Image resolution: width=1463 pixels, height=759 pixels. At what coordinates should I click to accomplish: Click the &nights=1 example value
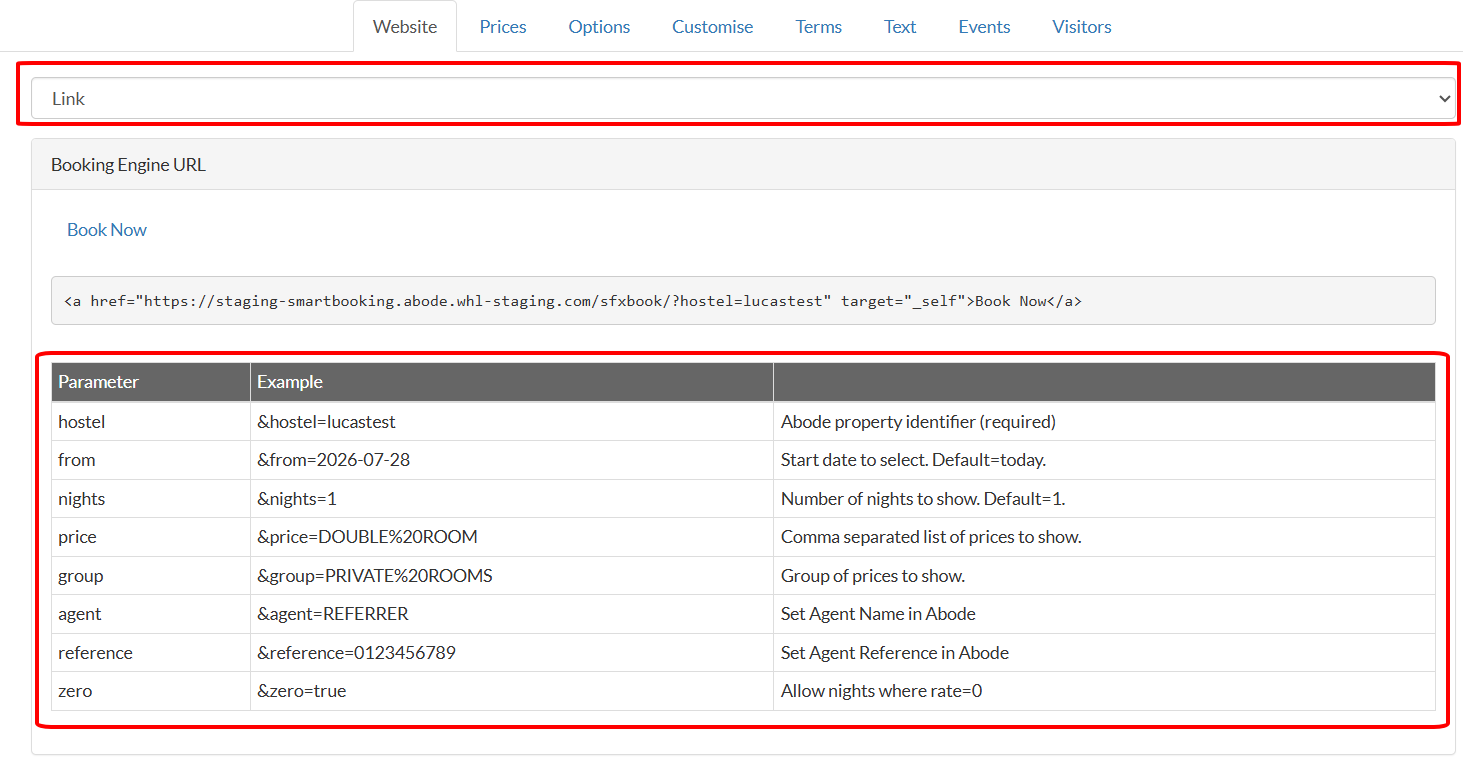[x=297, y=499]
